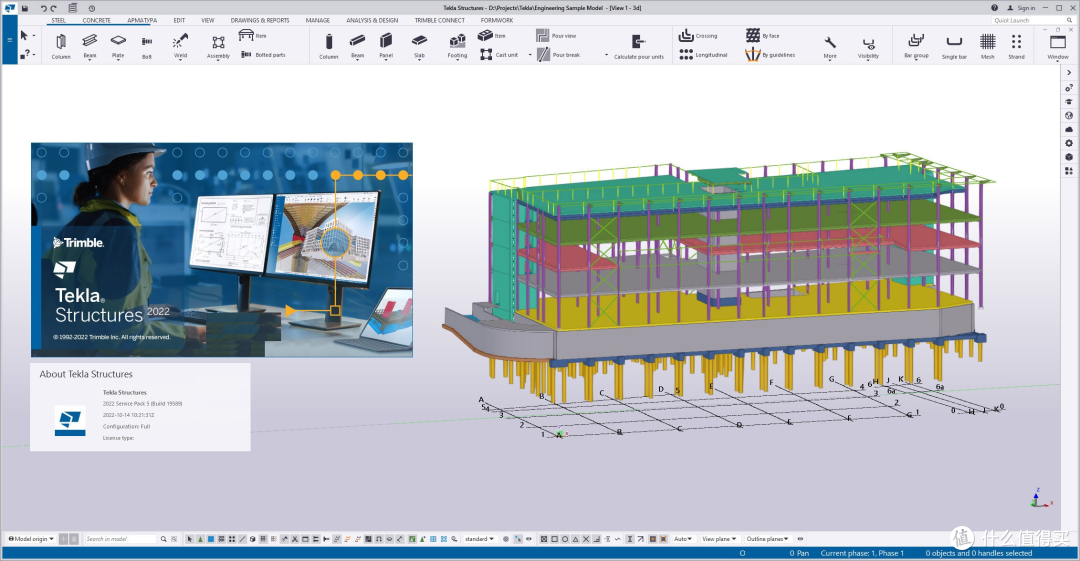Click the Redo arrow
This screenshot has height=561, width=1080.
click(53, 8)
